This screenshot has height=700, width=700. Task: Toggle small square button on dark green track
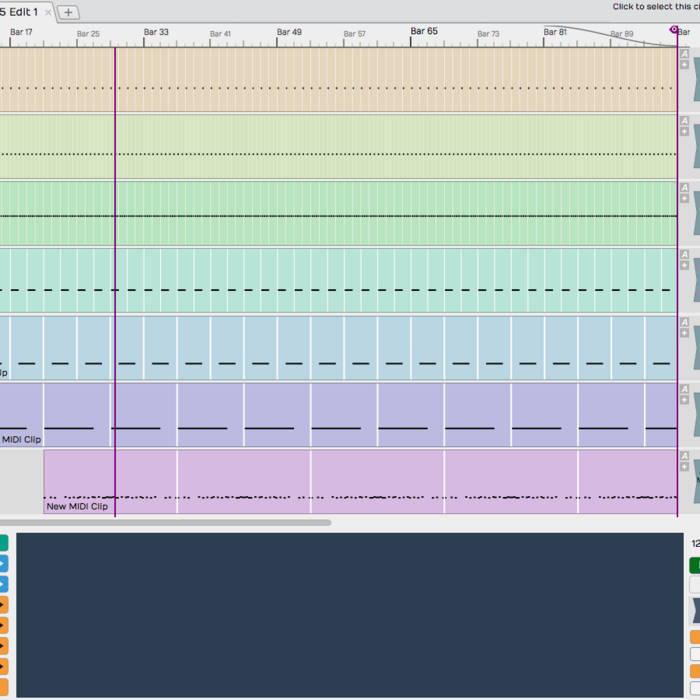click(x=685, y=198)
